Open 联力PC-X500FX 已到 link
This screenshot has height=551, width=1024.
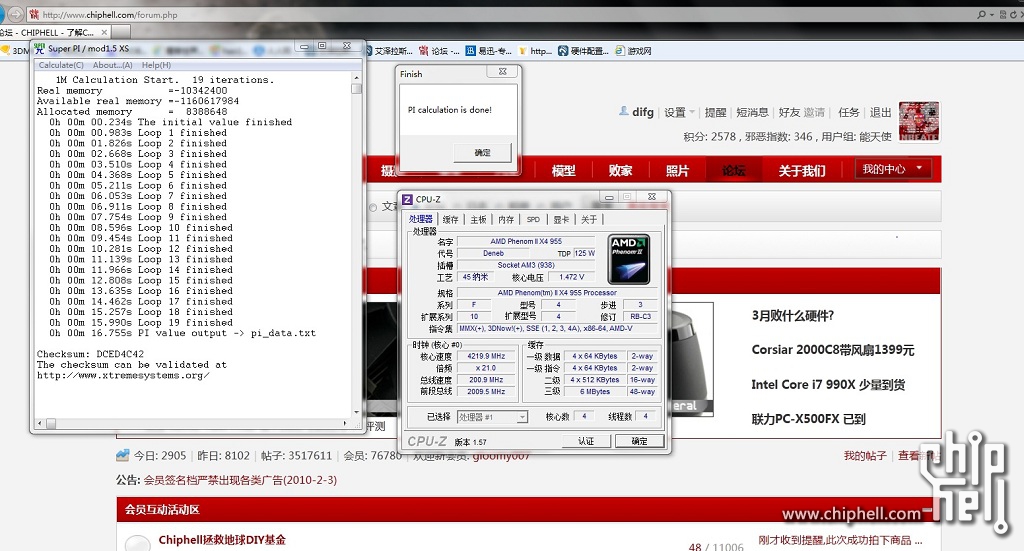click(x=808, y=419)
